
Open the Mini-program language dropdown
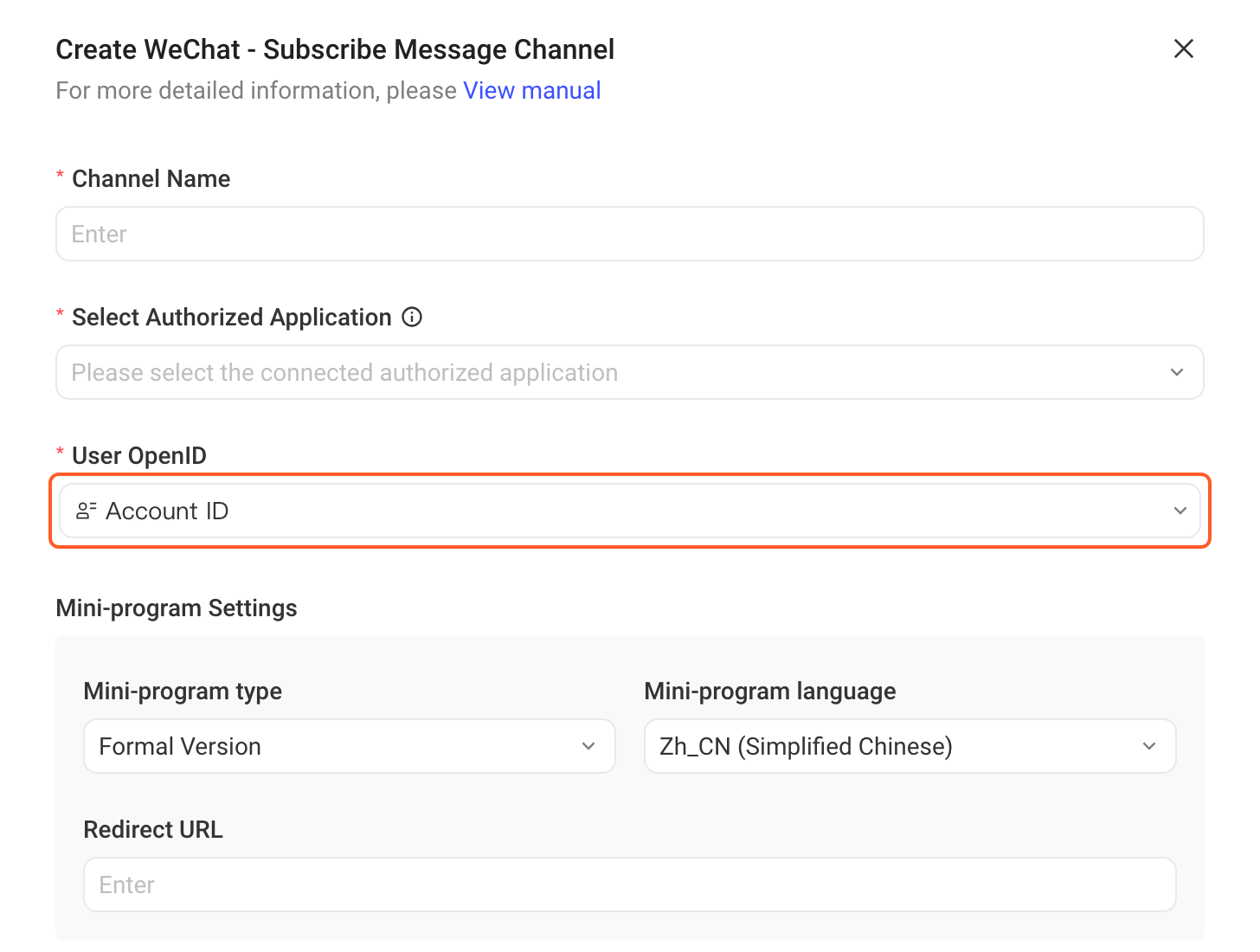click(910, 746)
